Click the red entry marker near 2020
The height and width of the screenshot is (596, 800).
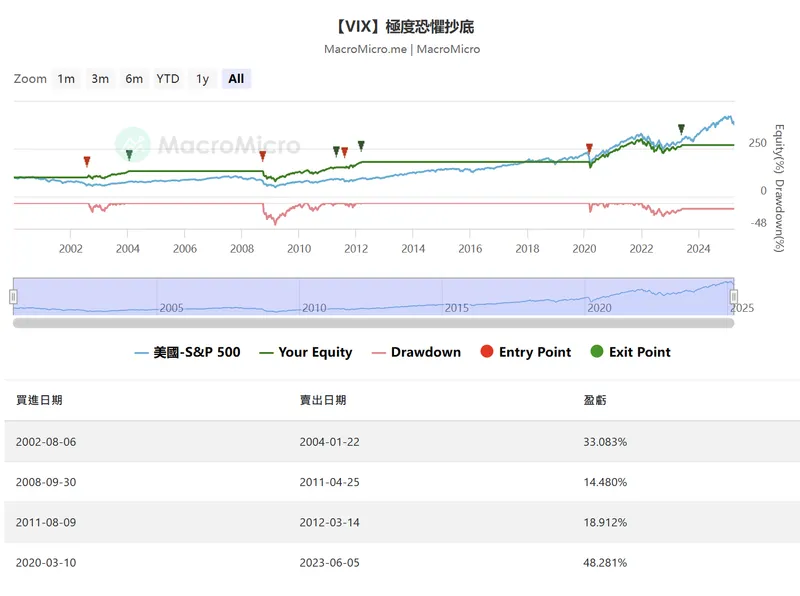[589, 148]
